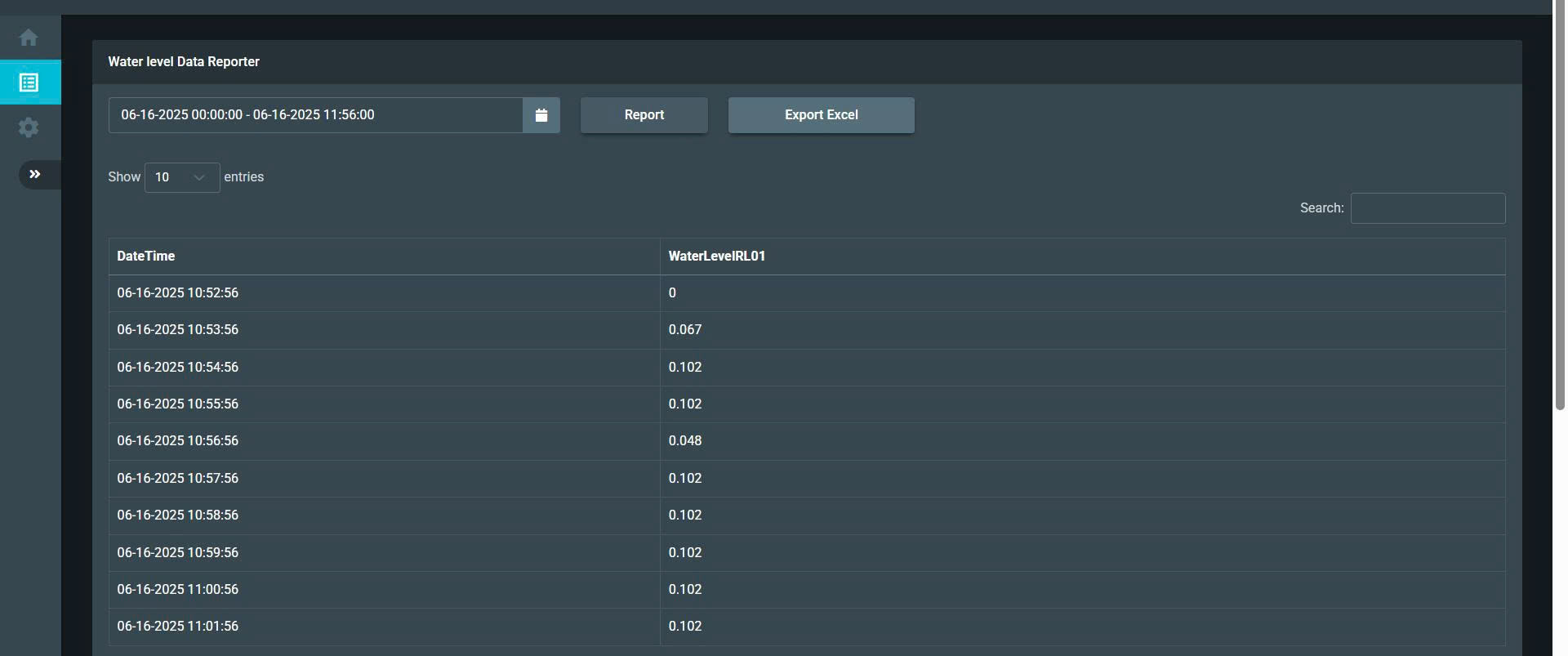Open the Home page from sidebar

29,38
